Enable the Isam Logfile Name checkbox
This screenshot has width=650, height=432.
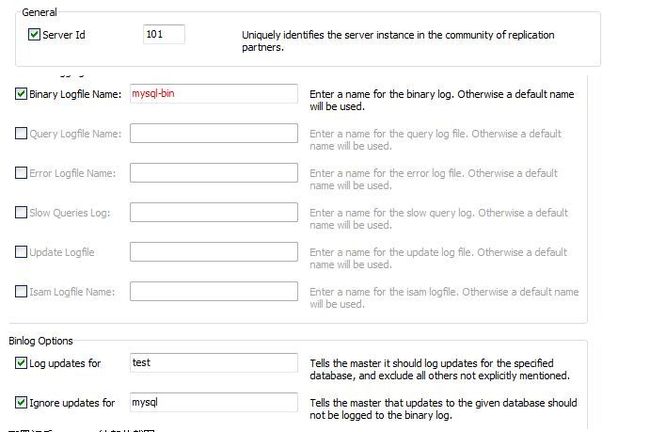(21, 291)
